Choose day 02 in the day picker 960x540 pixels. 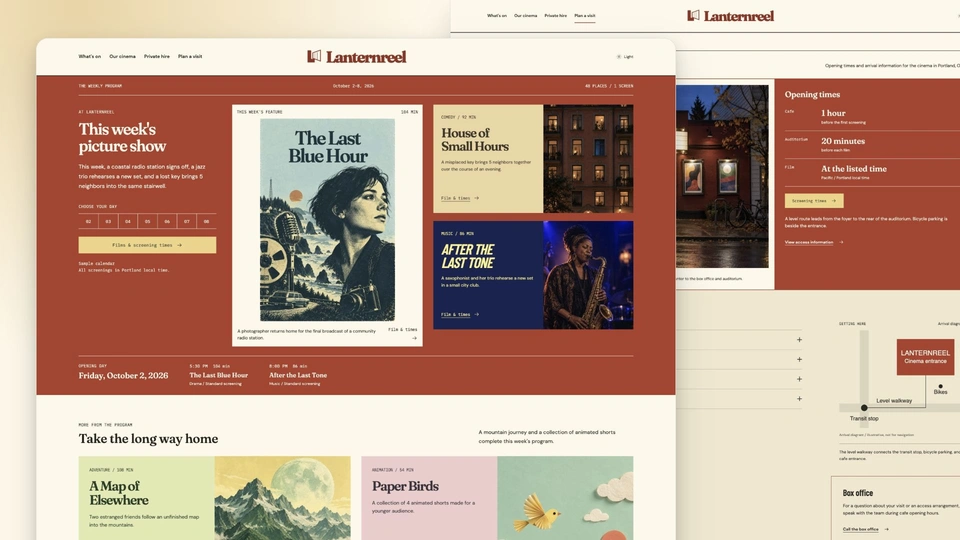(88, 221)
